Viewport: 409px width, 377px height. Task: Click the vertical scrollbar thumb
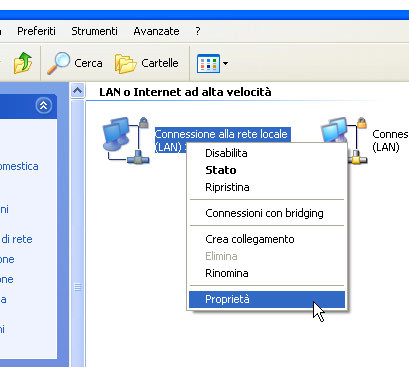pos(77,233)
